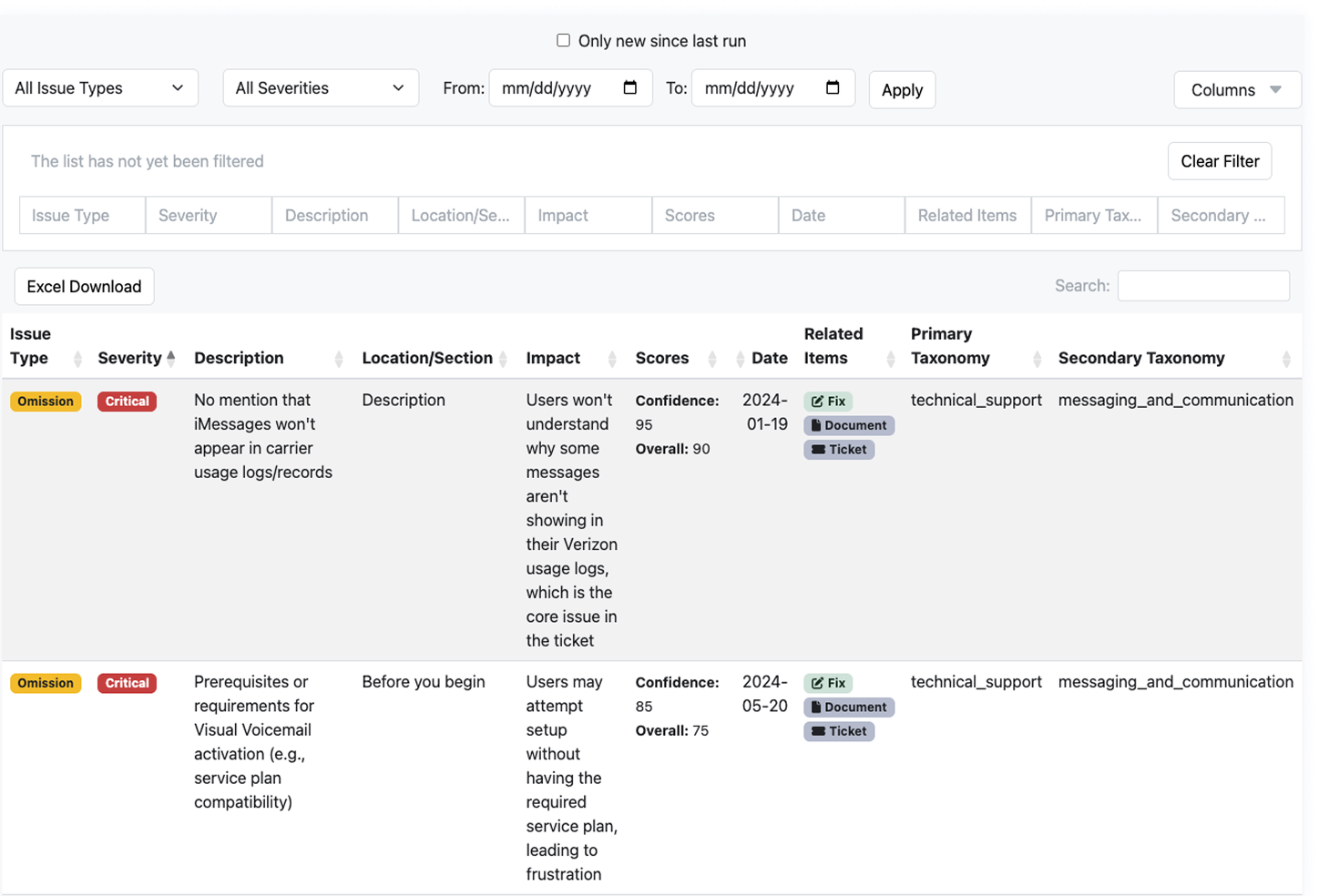Screen dimensions: 1319x896
Task: Focus the Search input field
Action: tap(1202, 286)
